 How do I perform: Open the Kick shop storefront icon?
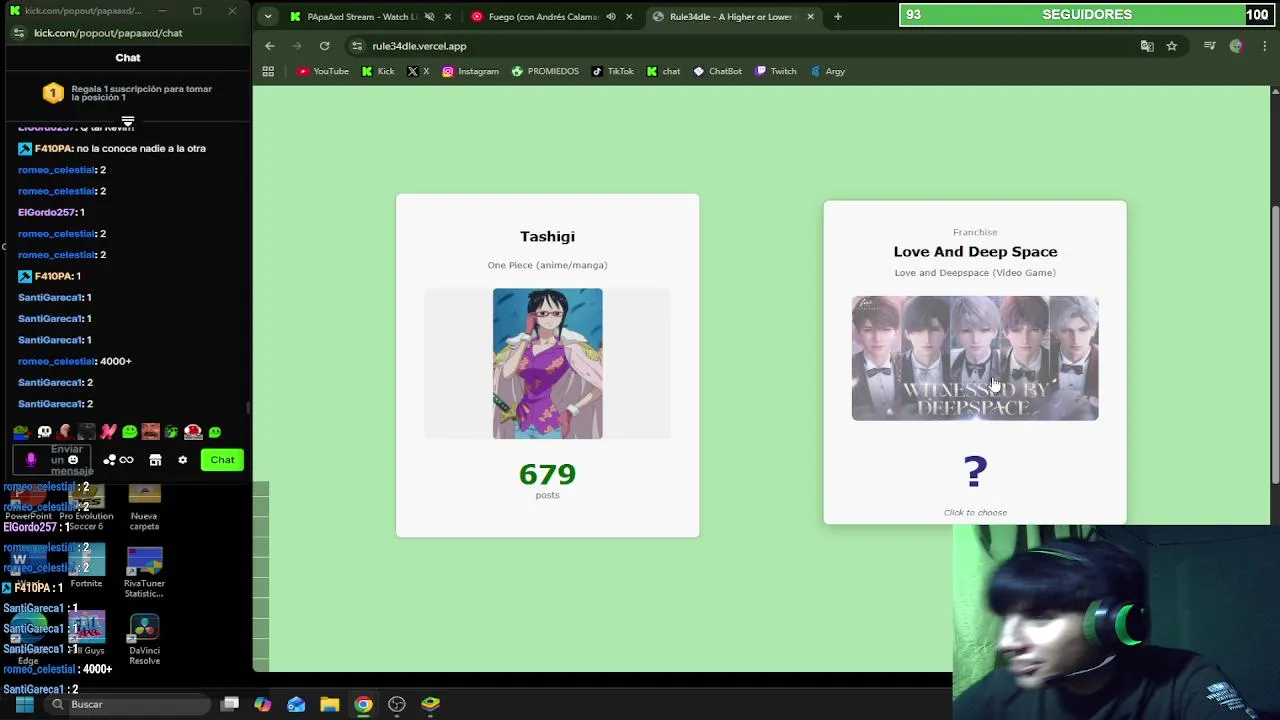[x=155, y=460]
